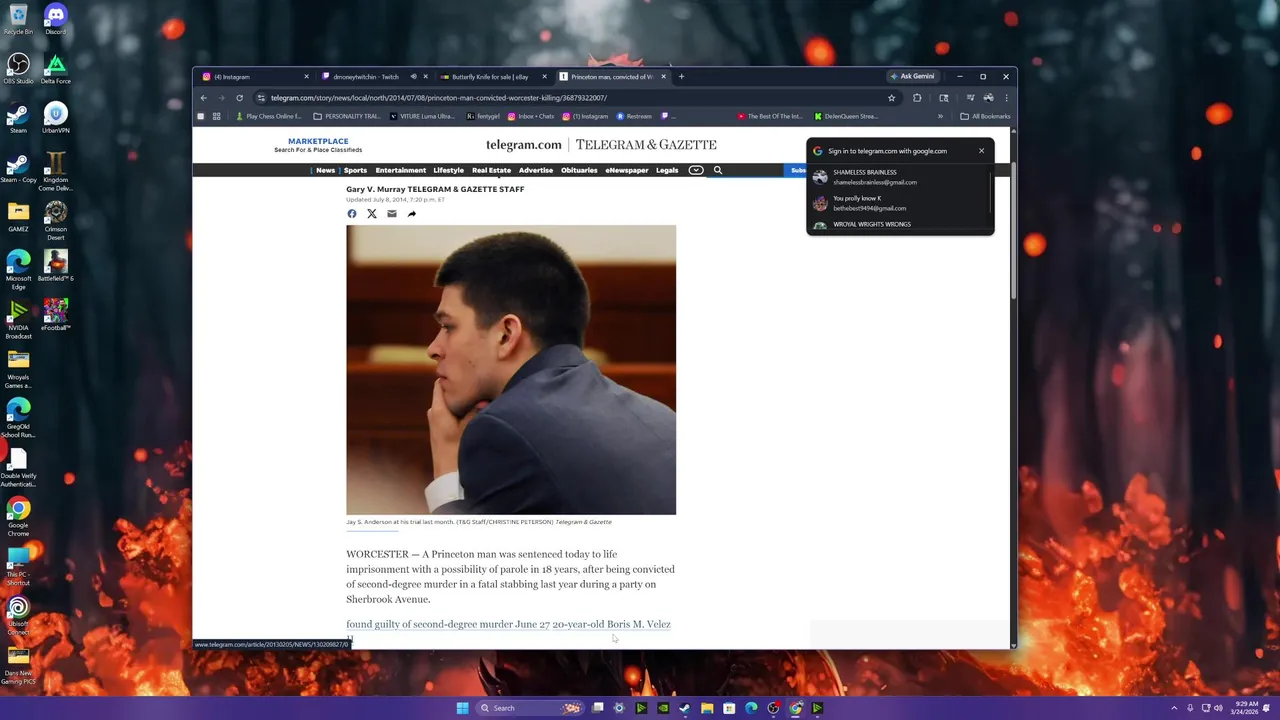Viewport: 1280px width, 720px height.
Task: Click the share arrow icon under byline
Action: (x=411, y=213)
